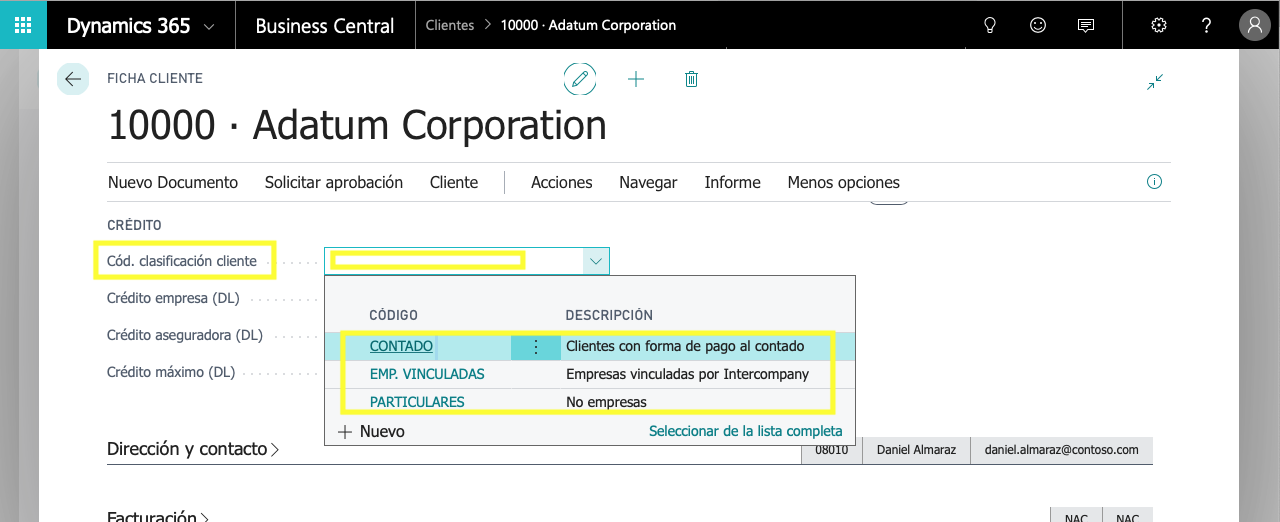1280x522 pixels.
Task: Click the Crédito aseguradora (DL) label
Action: 185,335
